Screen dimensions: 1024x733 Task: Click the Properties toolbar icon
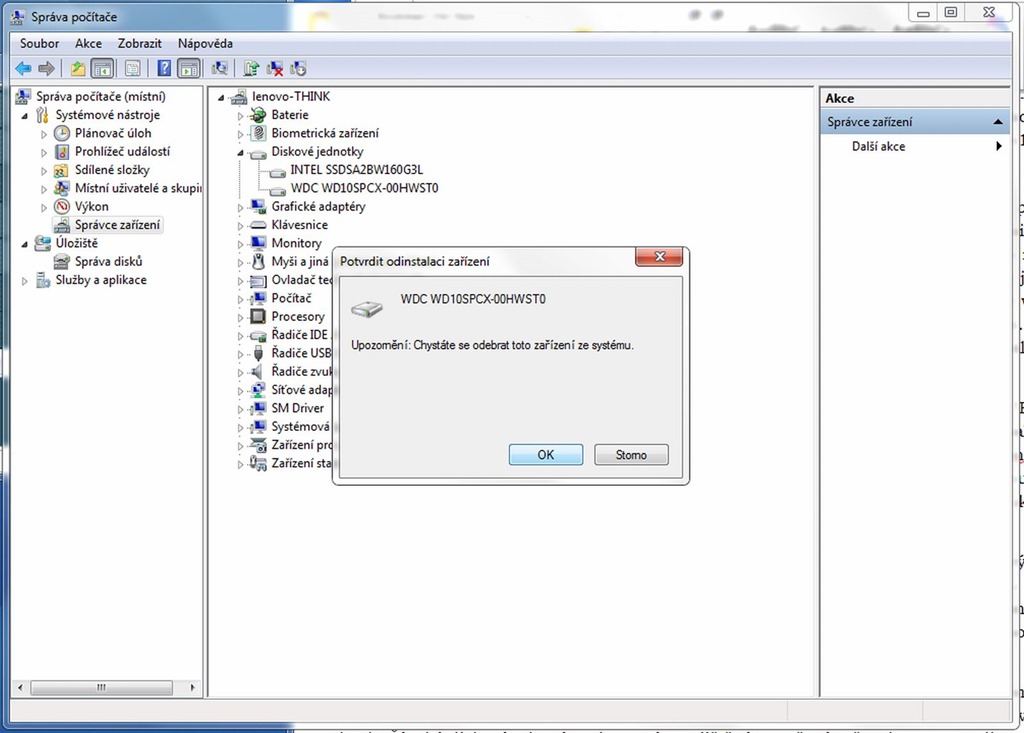[132, 68]
